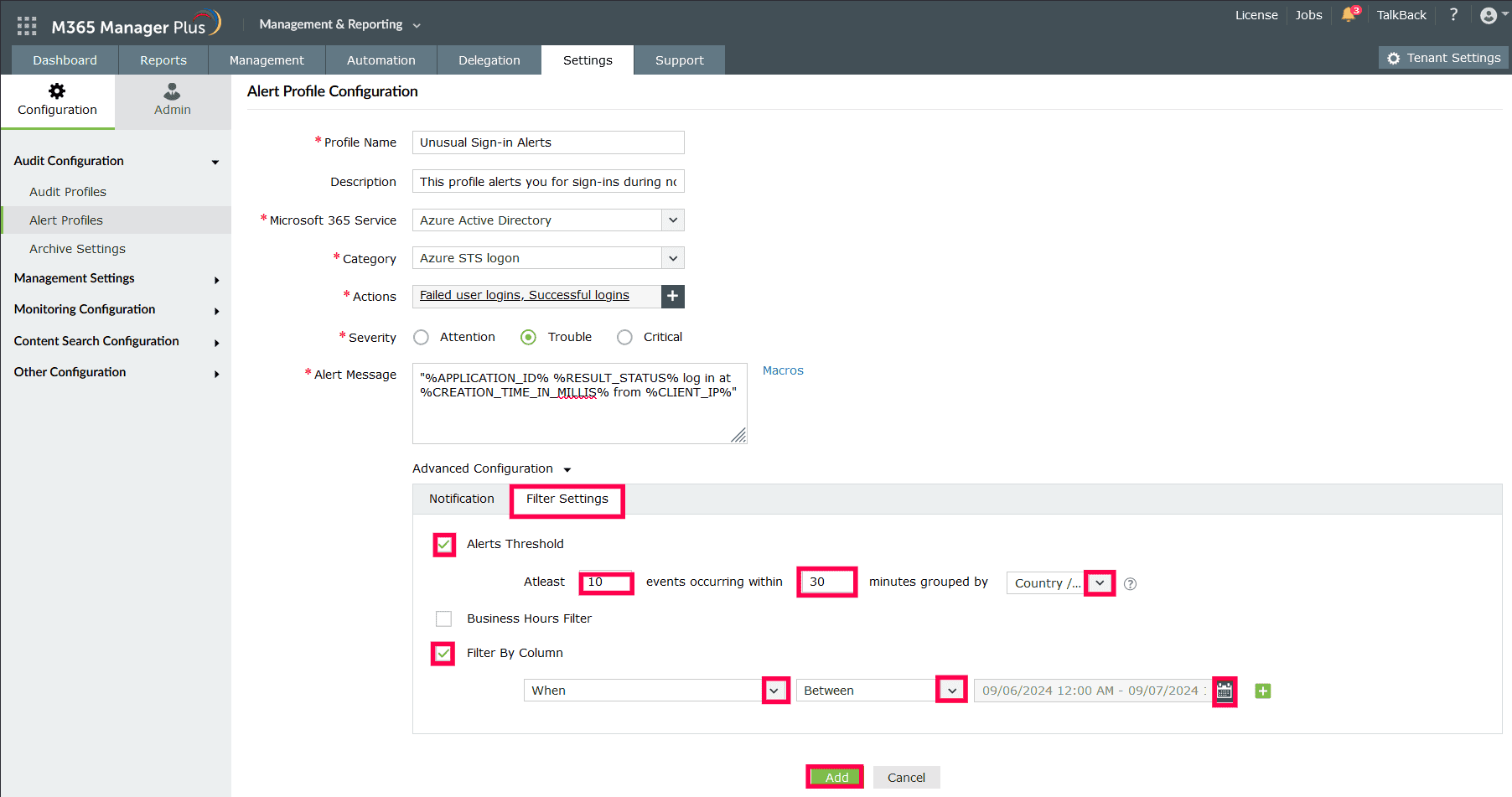The image size is (1512, 797).
Task: Open the user account menu
Action: point(1489,15)
